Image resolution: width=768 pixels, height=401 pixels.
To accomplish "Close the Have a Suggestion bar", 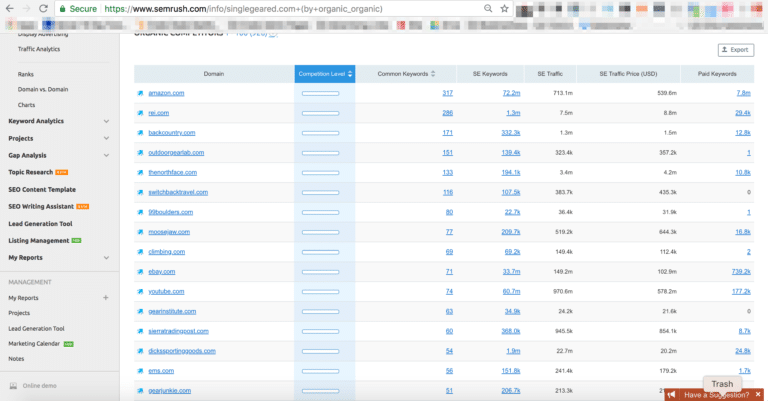I will [x=758, y=395].
